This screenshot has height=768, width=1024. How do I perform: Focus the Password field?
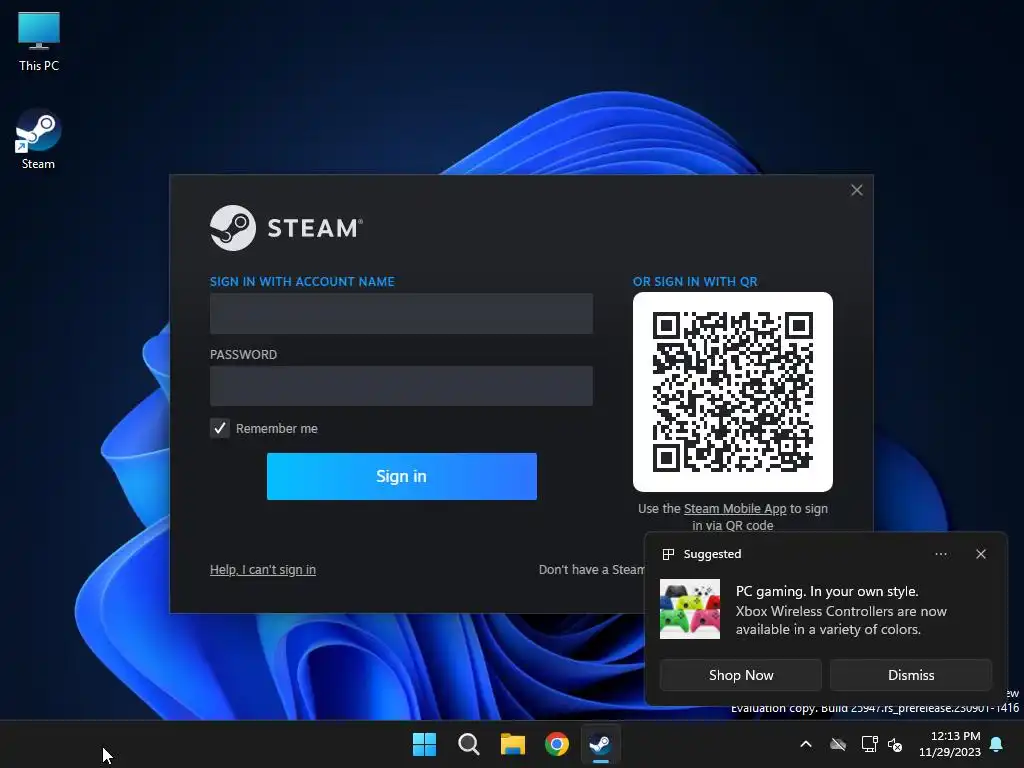point(401,386)
